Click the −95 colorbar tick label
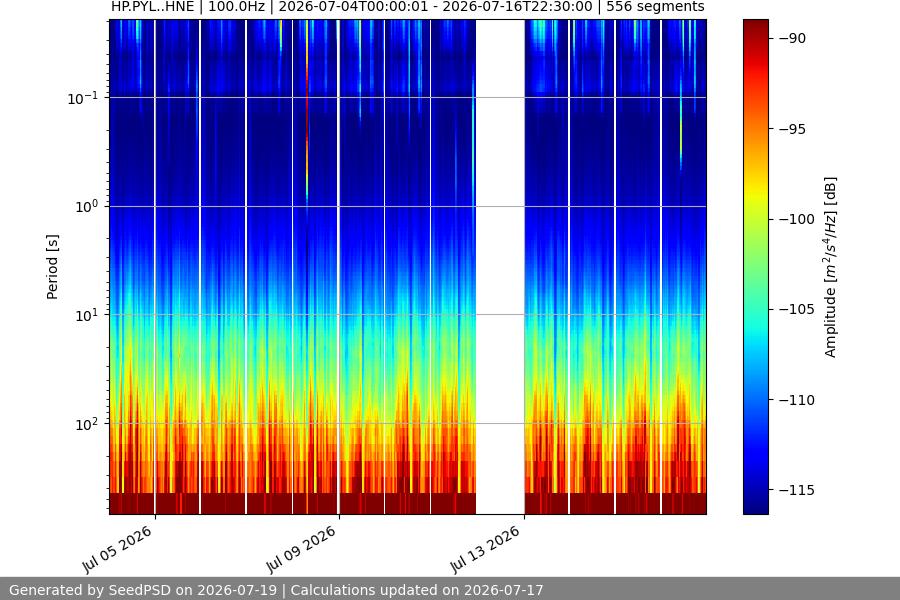 click(792, 129)
